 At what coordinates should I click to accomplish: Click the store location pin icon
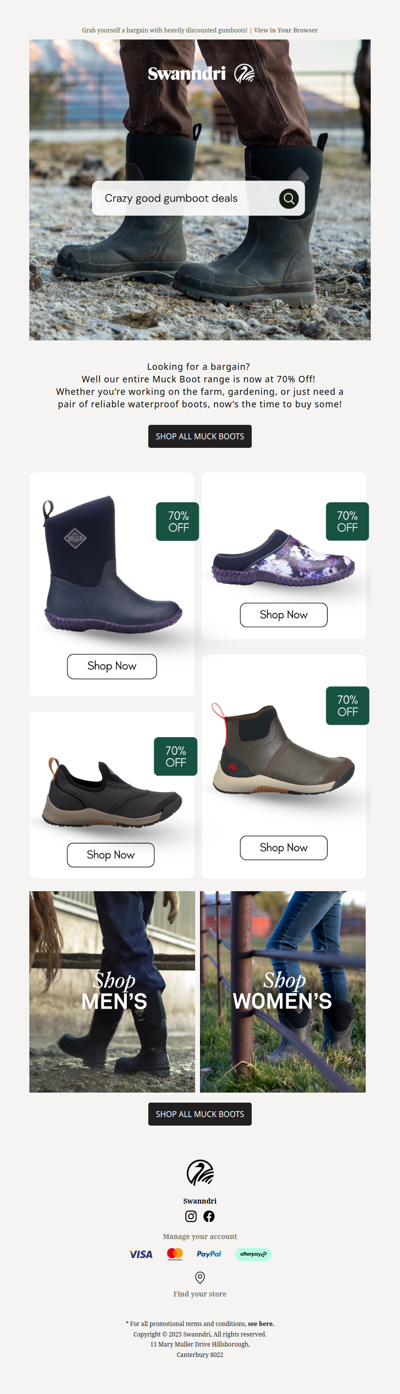tap(200, 1278)
